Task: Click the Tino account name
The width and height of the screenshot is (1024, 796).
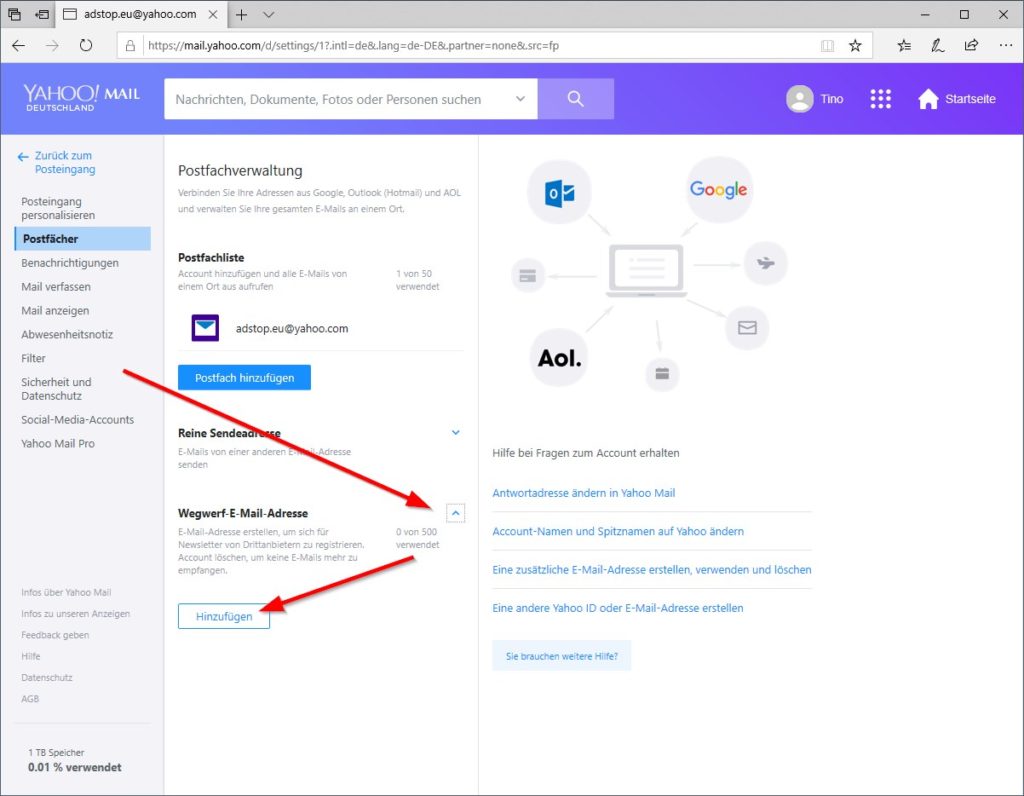Action: 832,99
